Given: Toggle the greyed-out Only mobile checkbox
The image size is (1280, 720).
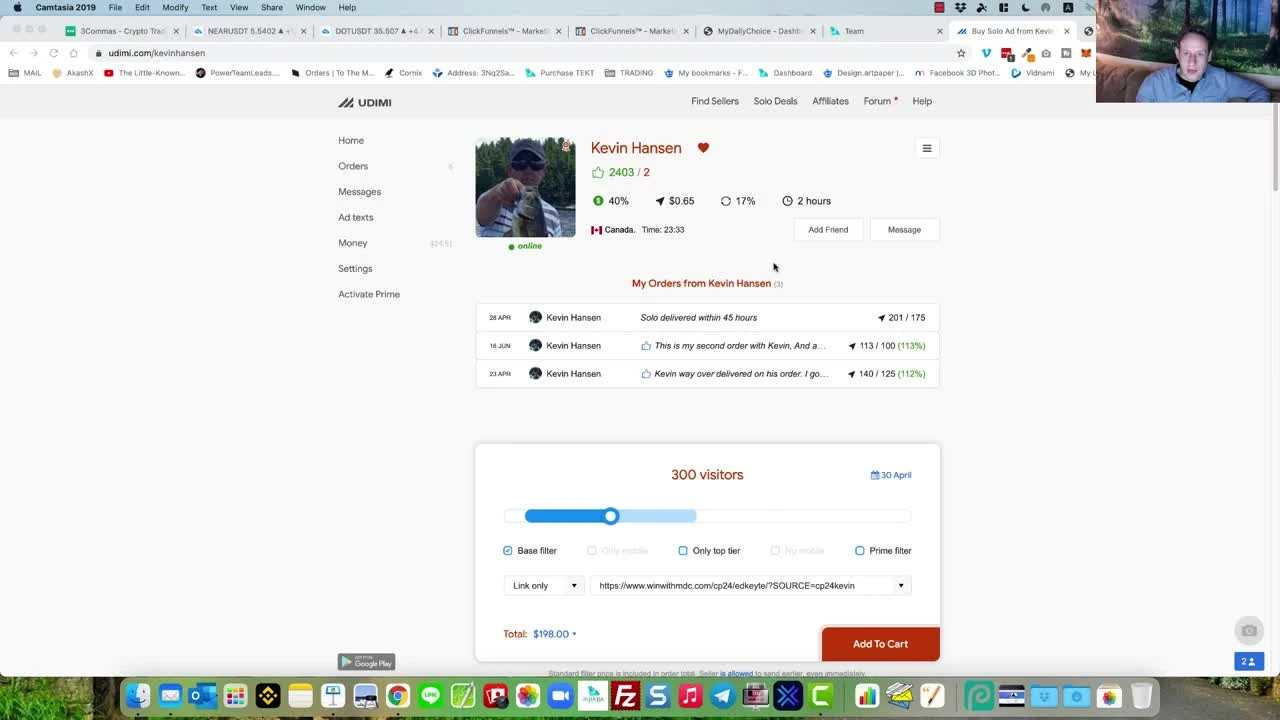Looking at the screenshot, I should [x=592, y=551].
